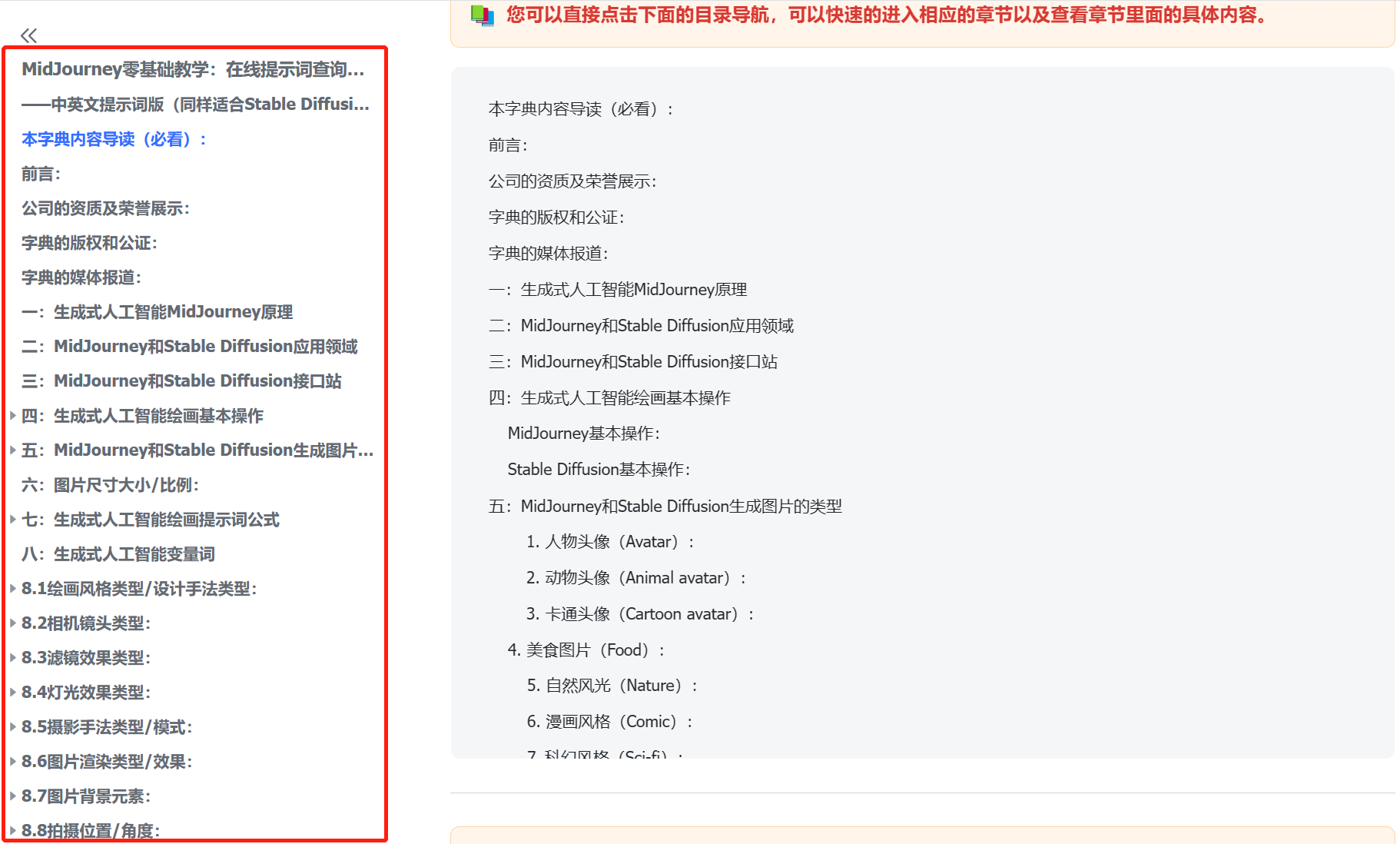1400x844 pixels.
Task: Open 一：生成式人工智能MidJourney原理 in the contents panel
Action: click(x=618, y=290)
